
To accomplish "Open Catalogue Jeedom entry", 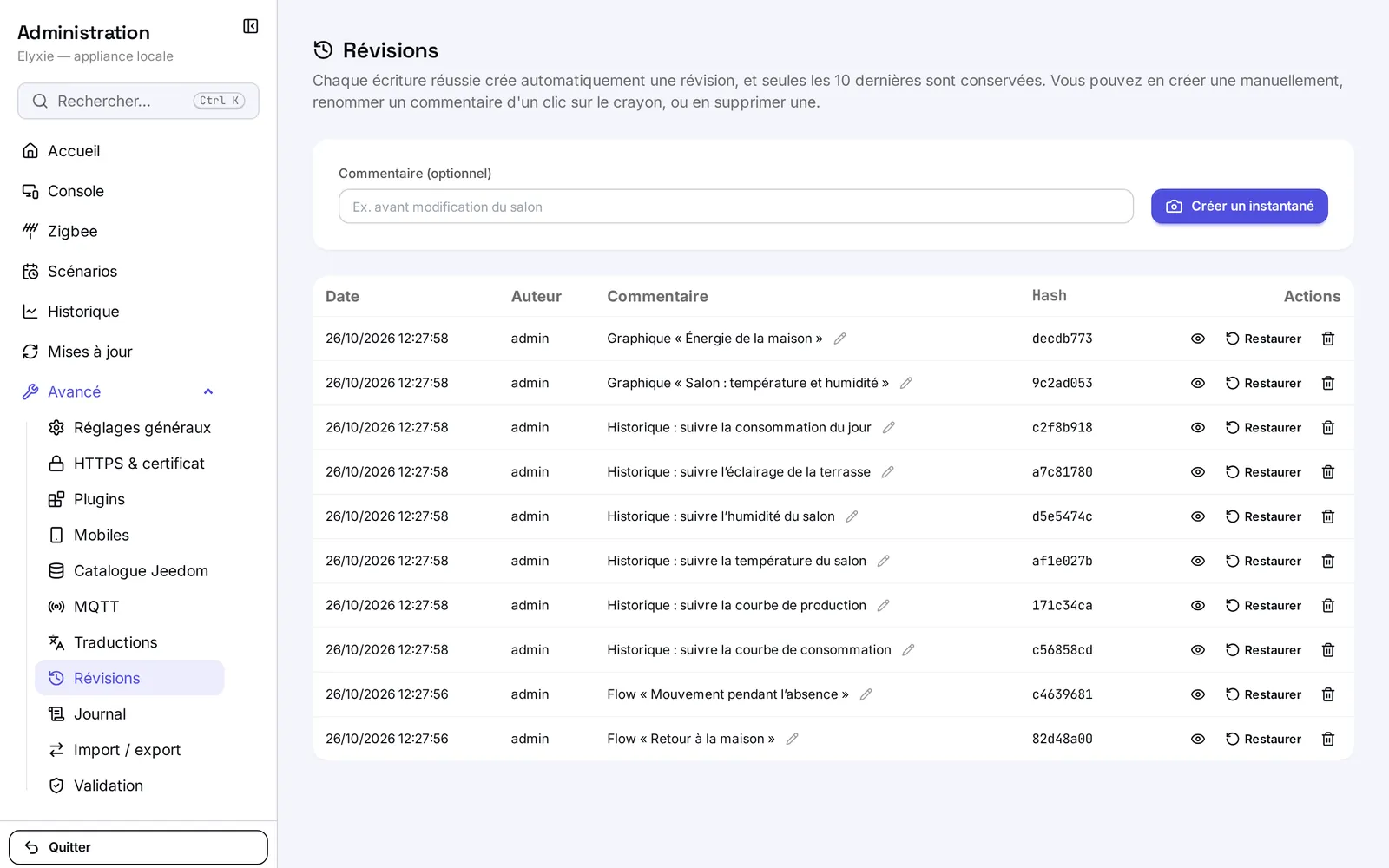I will point(129,571).
